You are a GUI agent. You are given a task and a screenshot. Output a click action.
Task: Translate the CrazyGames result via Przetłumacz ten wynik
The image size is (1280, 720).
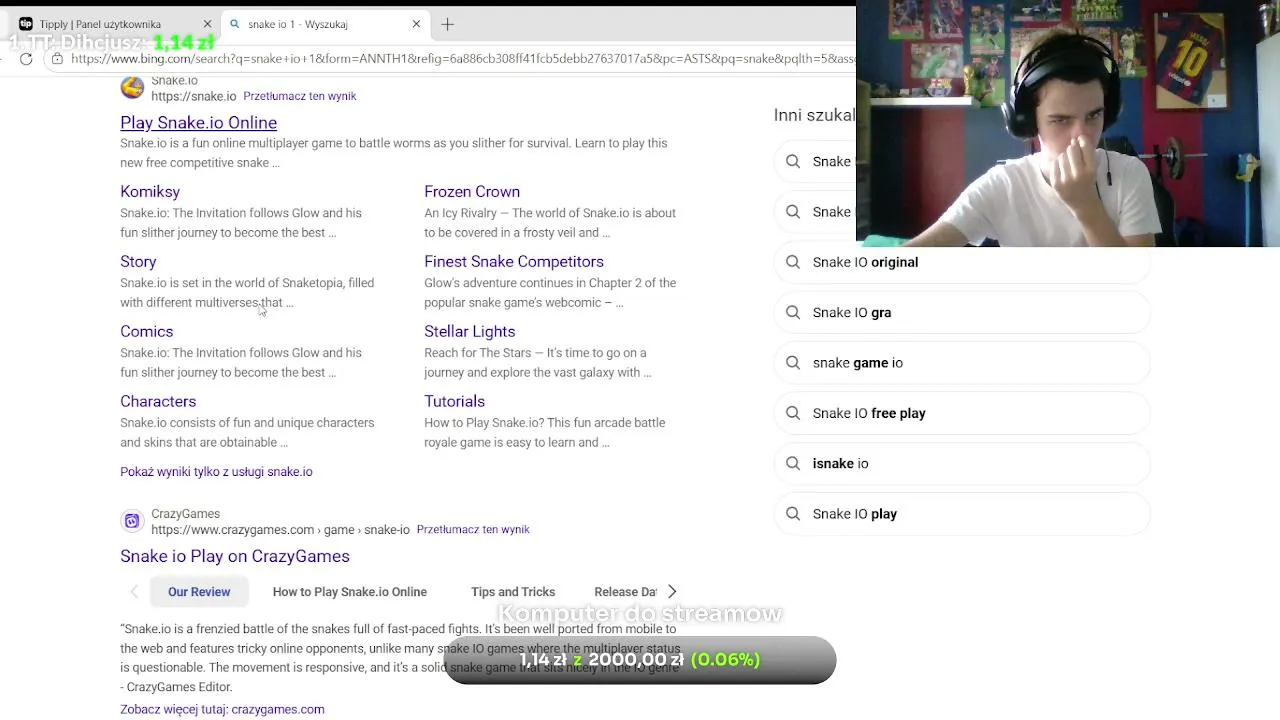point(473,529)
